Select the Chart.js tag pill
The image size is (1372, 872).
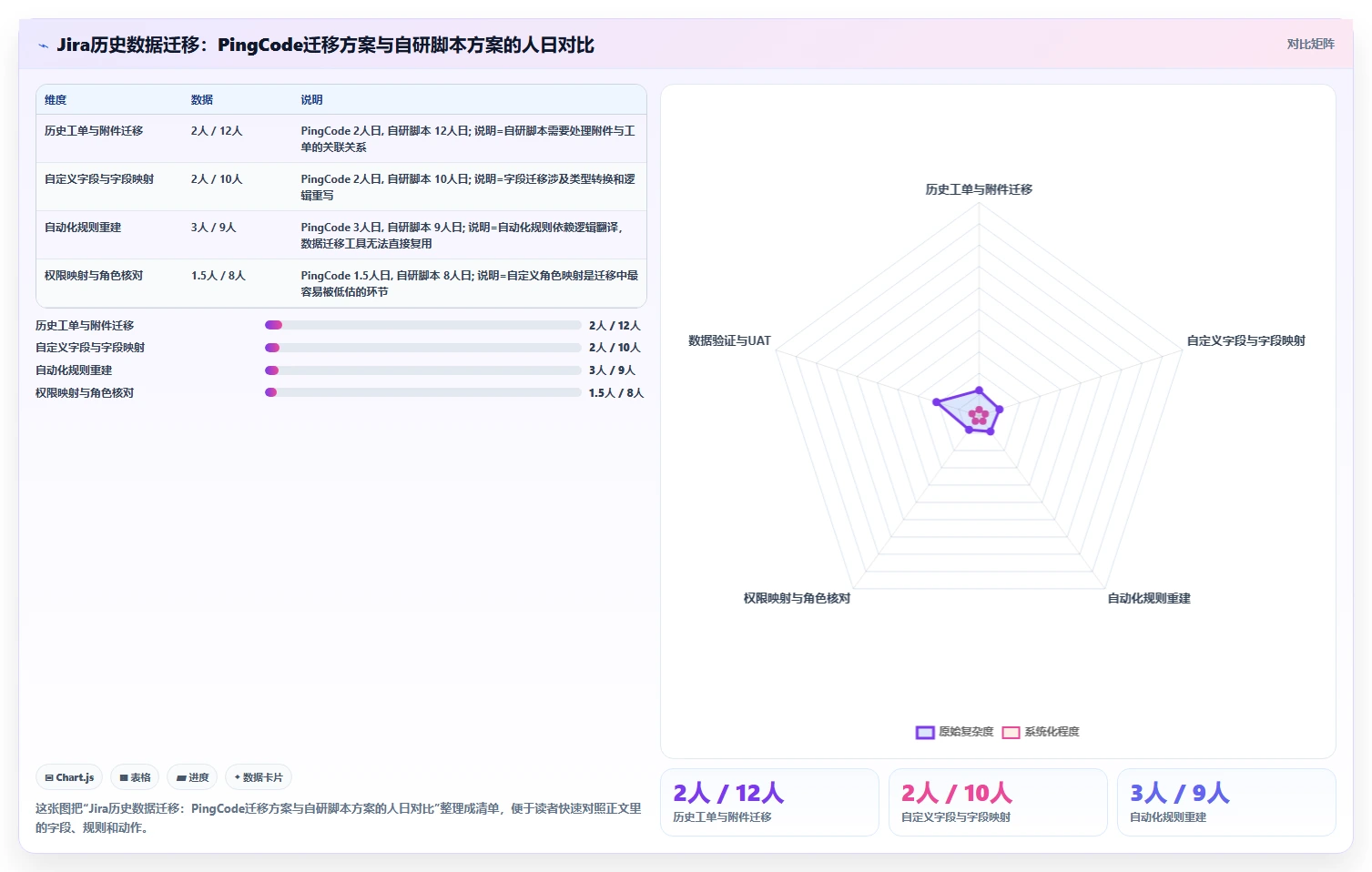click(x=69, y=777)
